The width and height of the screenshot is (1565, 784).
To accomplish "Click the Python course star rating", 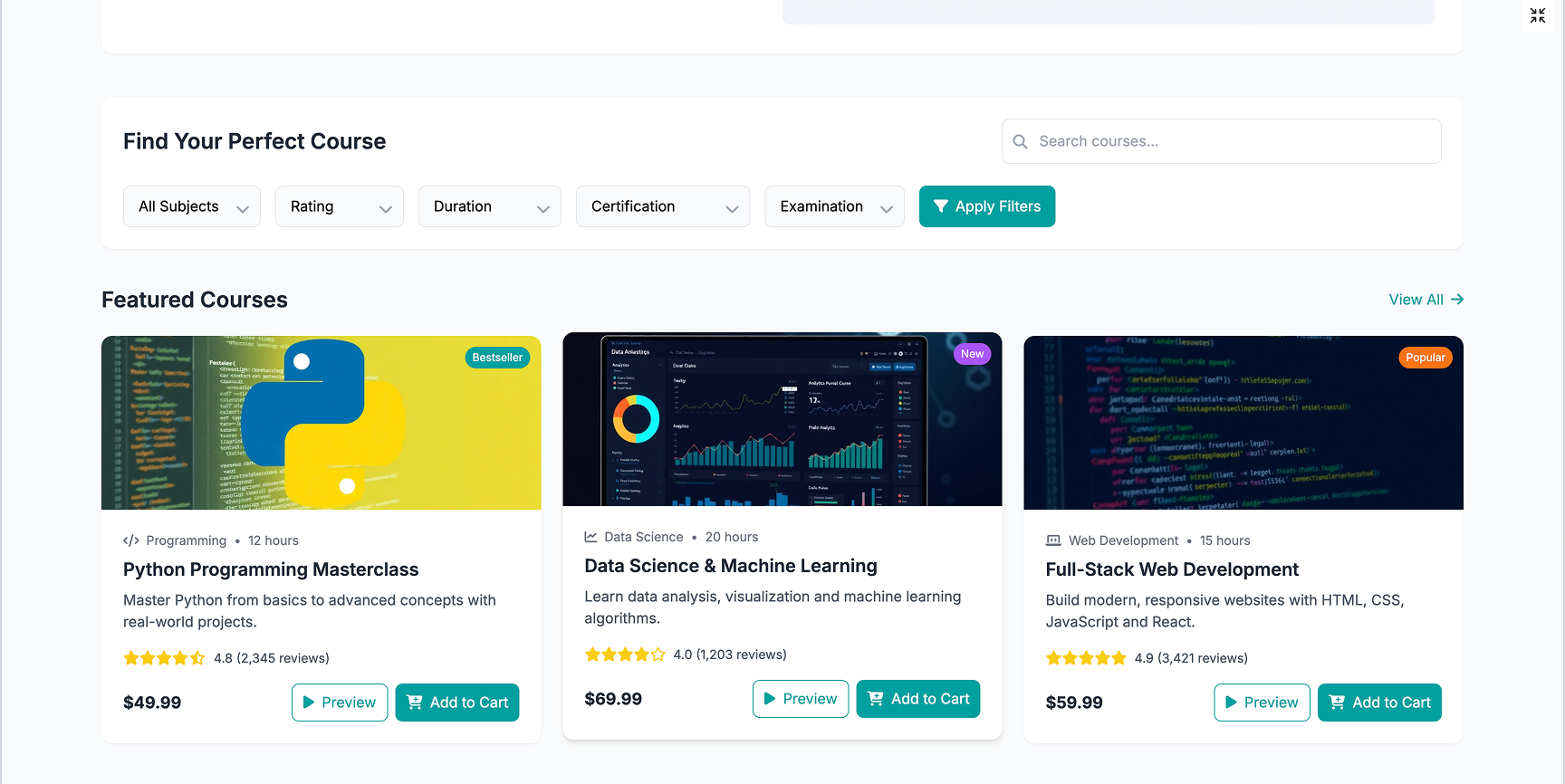I will [164, 658].
